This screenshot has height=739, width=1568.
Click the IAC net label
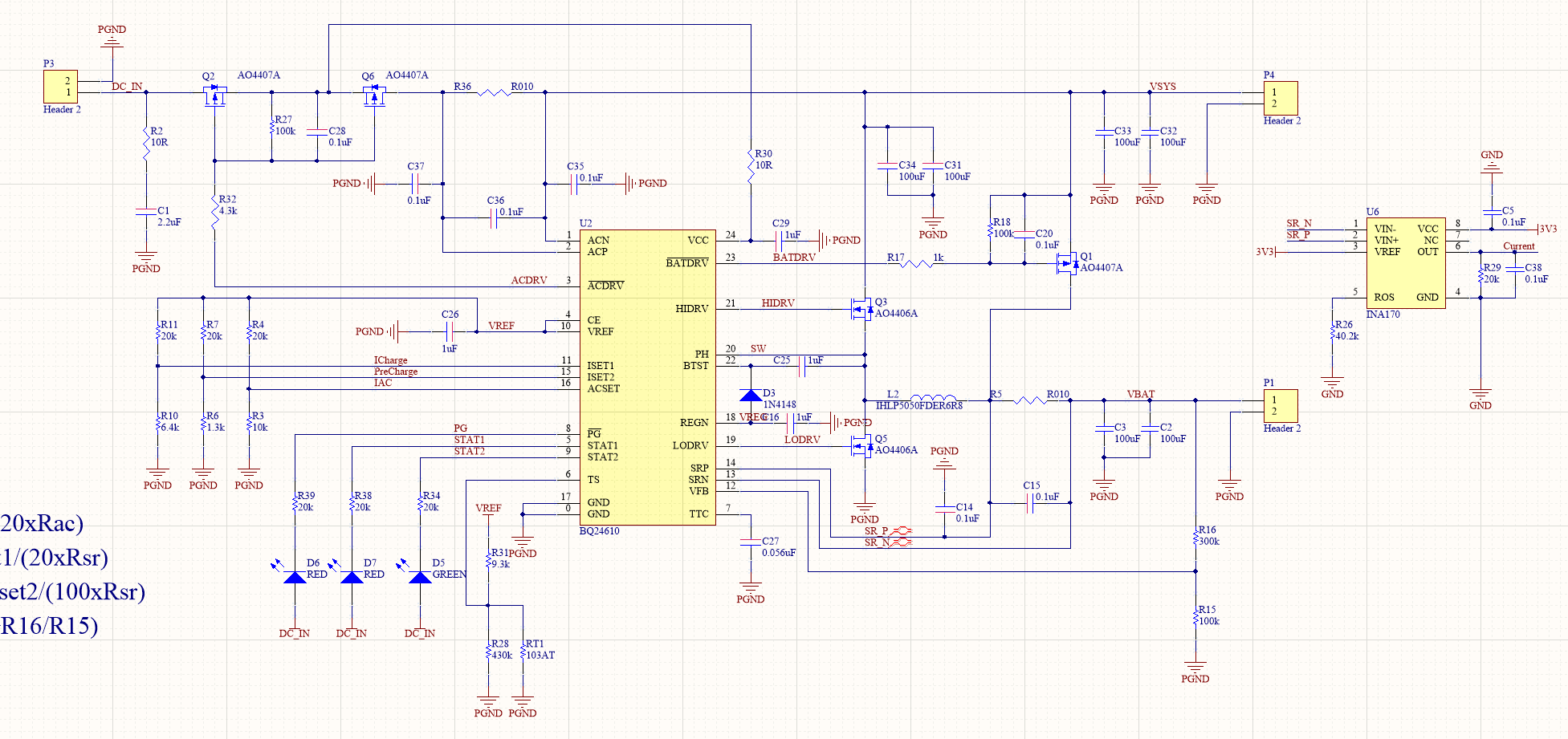point(383,383)
